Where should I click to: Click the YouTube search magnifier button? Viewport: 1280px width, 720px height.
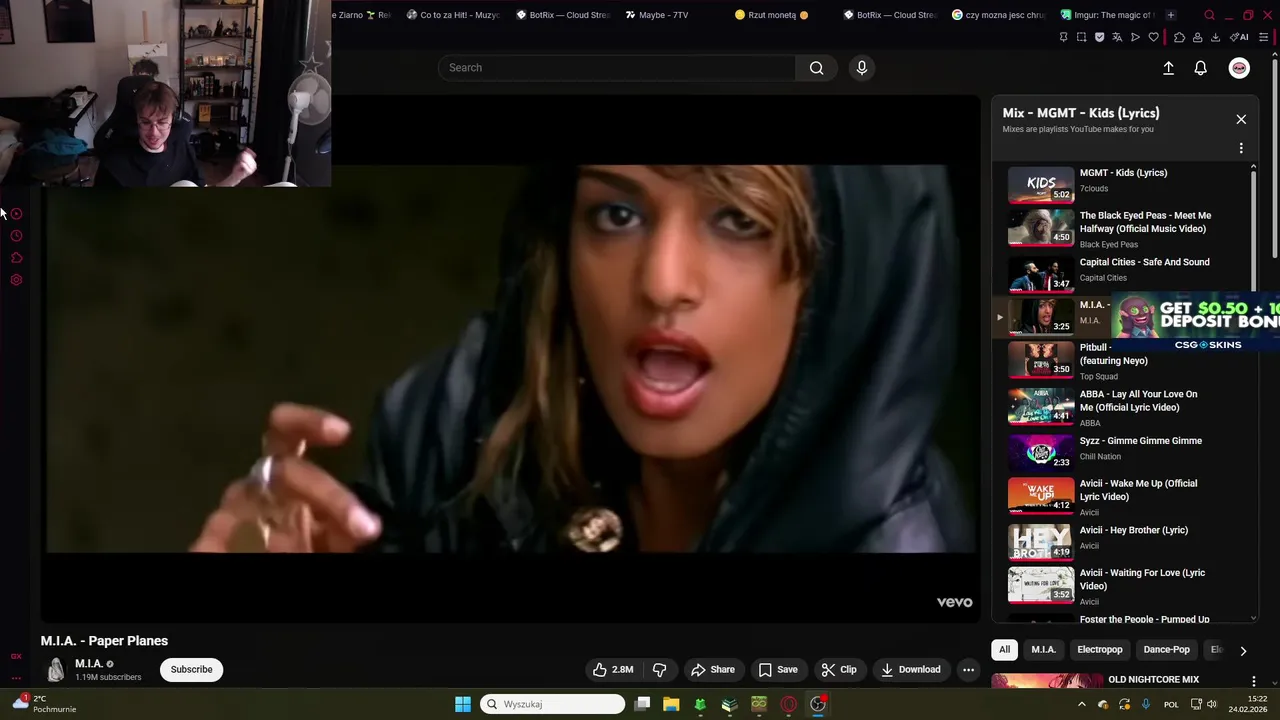click(816, 68)
